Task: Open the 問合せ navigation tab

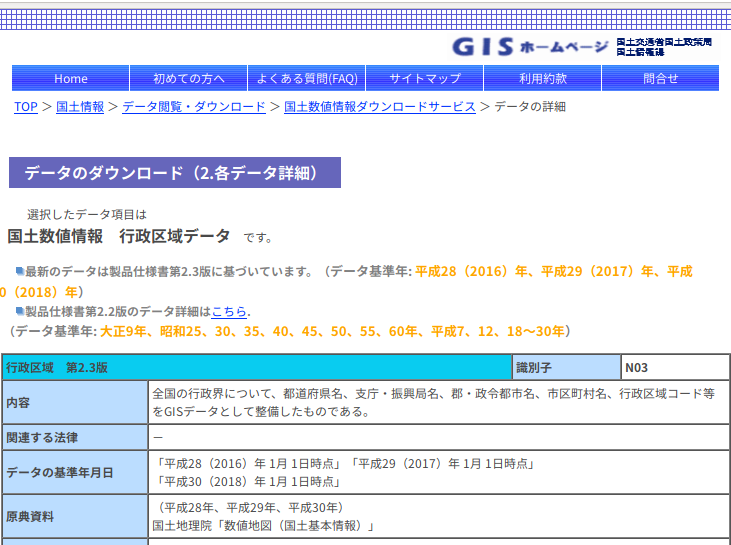Action: point(661,78)
